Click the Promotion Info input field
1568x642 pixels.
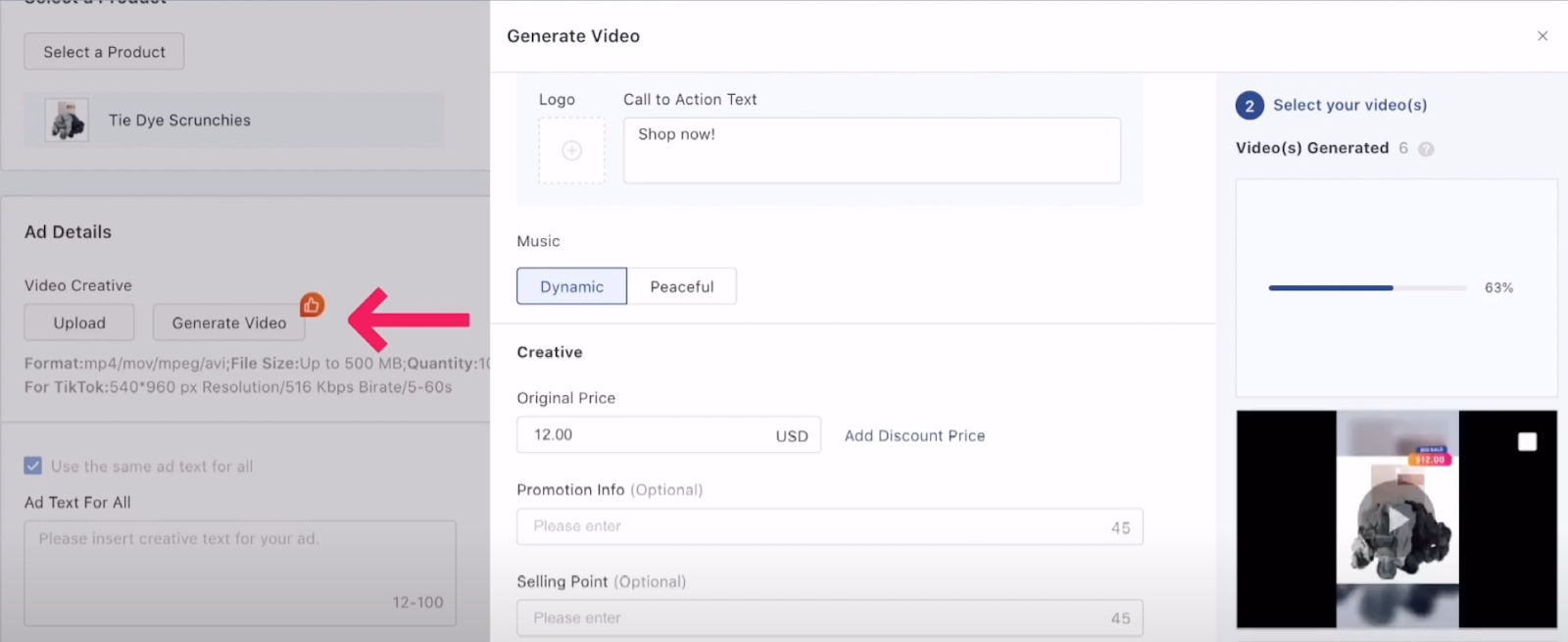(x=813, y=526)
